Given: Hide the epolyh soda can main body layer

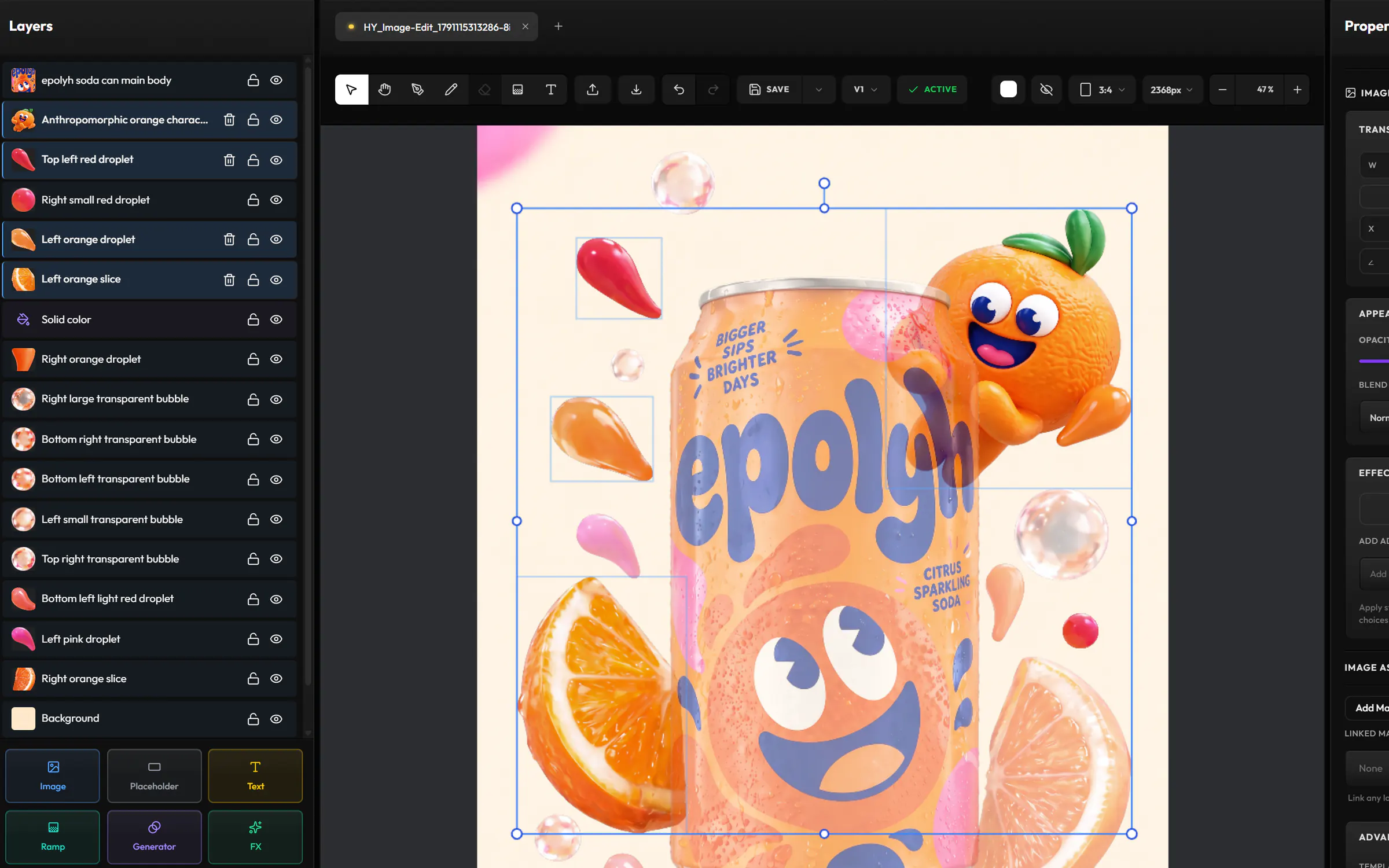Looking at the screenshot, I should coord(277,80).
